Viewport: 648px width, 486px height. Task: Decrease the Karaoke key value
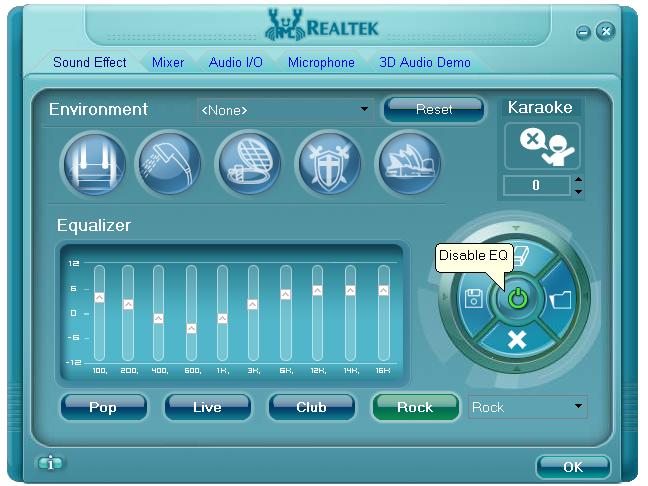pos(579,191)
